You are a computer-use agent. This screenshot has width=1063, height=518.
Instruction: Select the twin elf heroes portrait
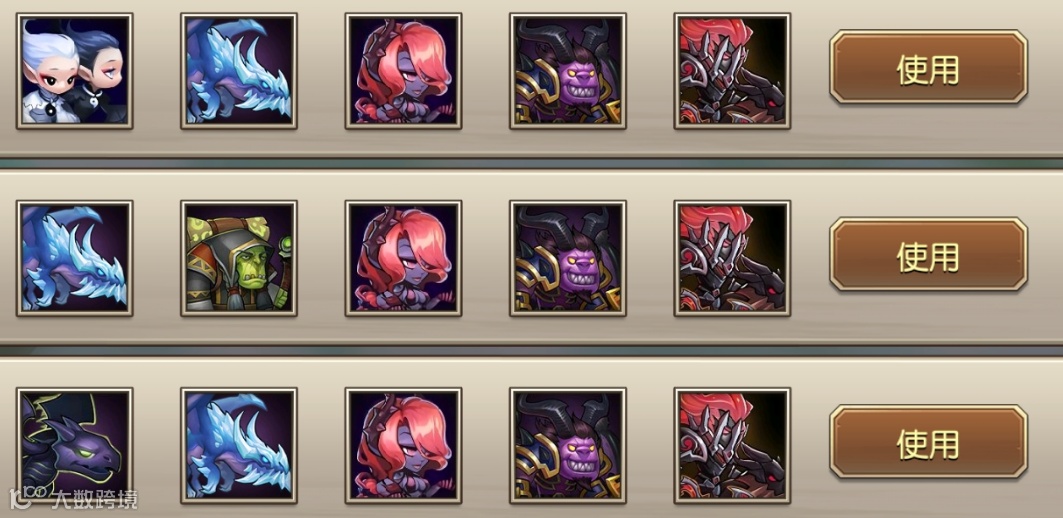75,71
